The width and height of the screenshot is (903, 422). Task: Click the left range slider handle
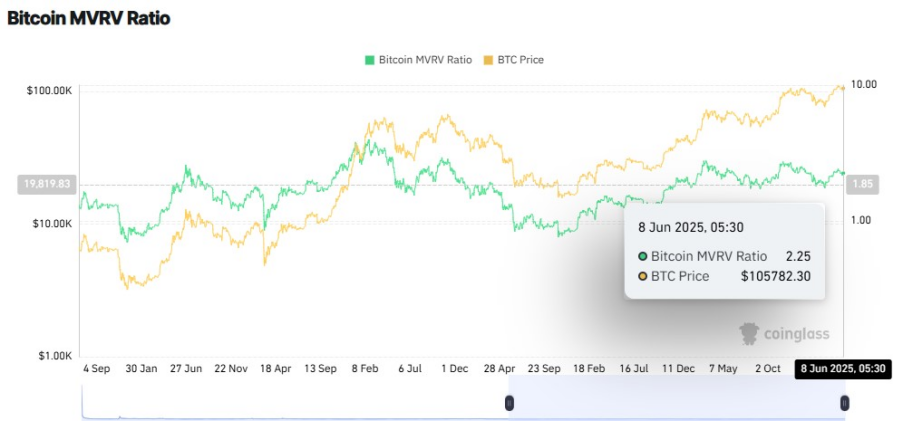click(x=509, y=402)
